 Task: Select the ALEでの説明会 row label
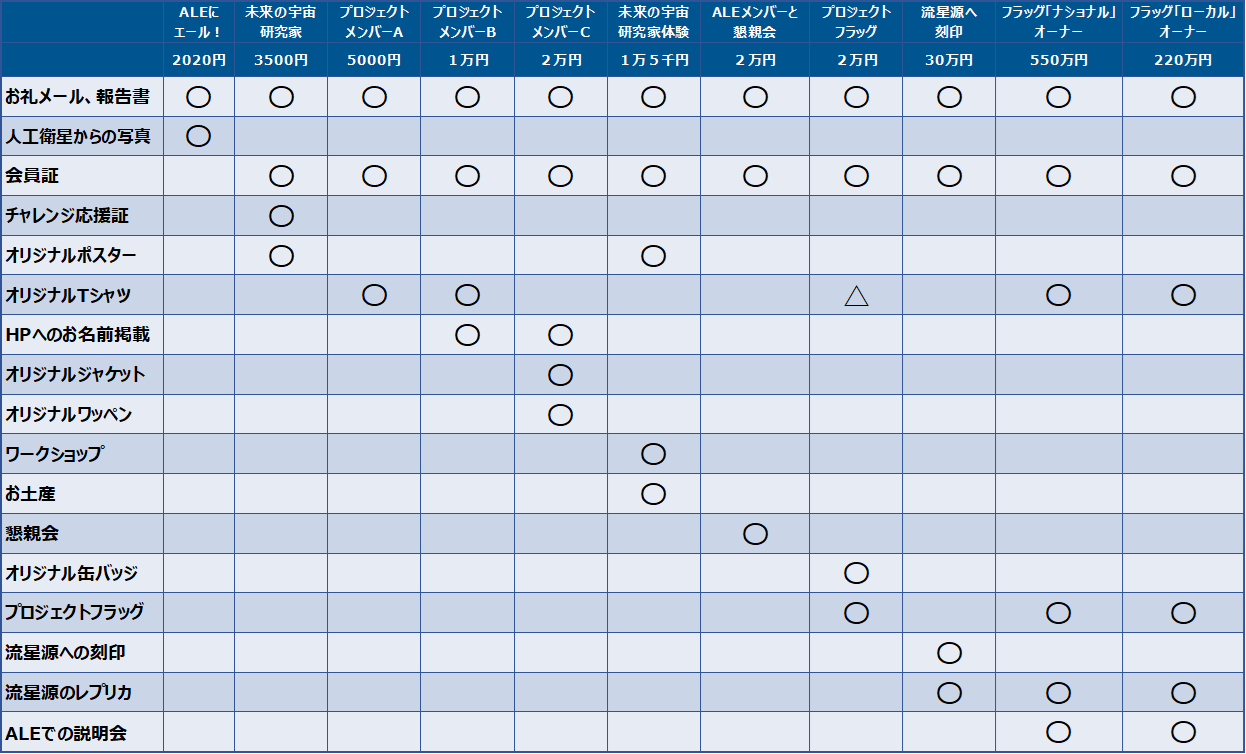click(66, 732)
